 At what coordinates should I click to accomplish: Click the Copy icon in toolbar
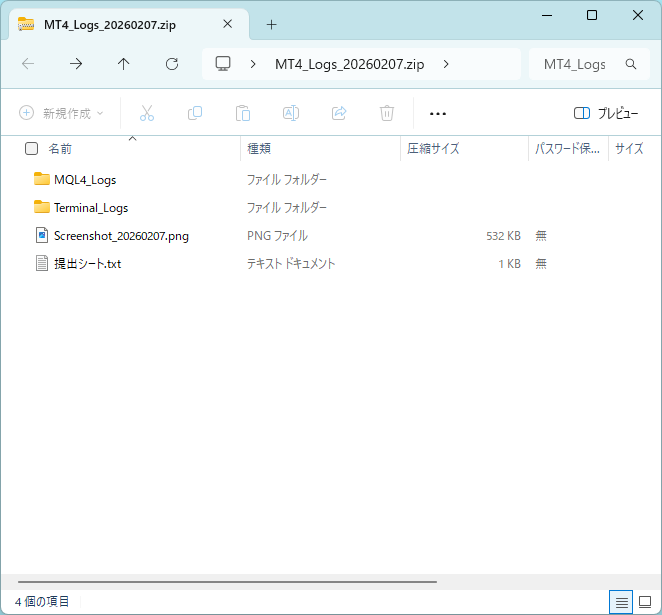pyautogui.click(x=195, y=113)
